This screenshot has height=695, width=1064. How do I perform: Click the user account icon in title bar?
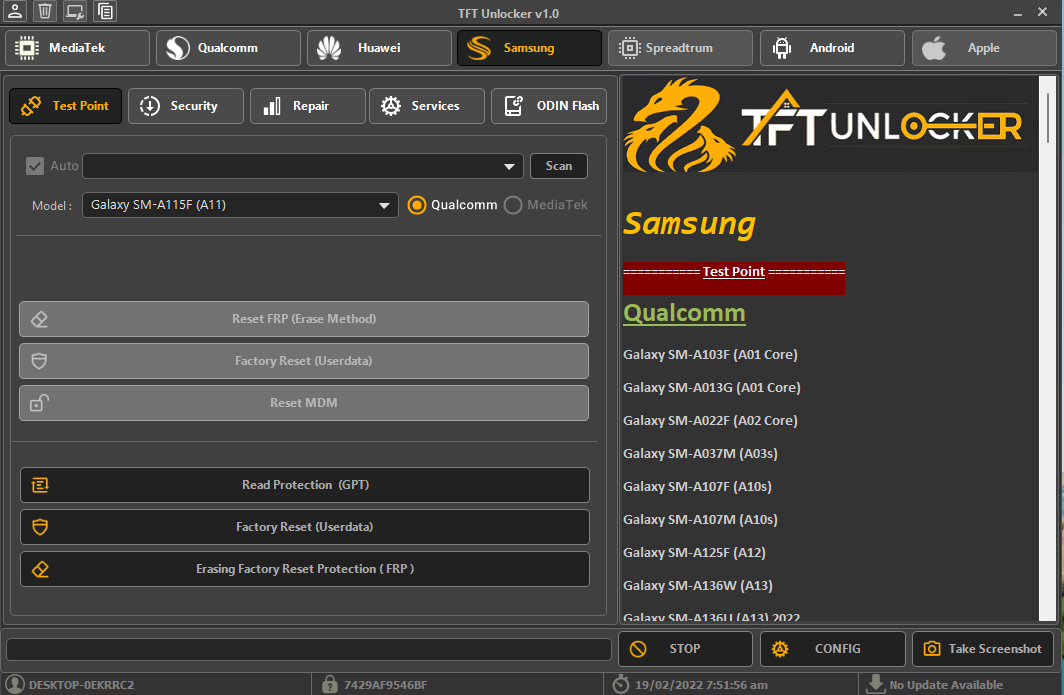tap(15, 12)
